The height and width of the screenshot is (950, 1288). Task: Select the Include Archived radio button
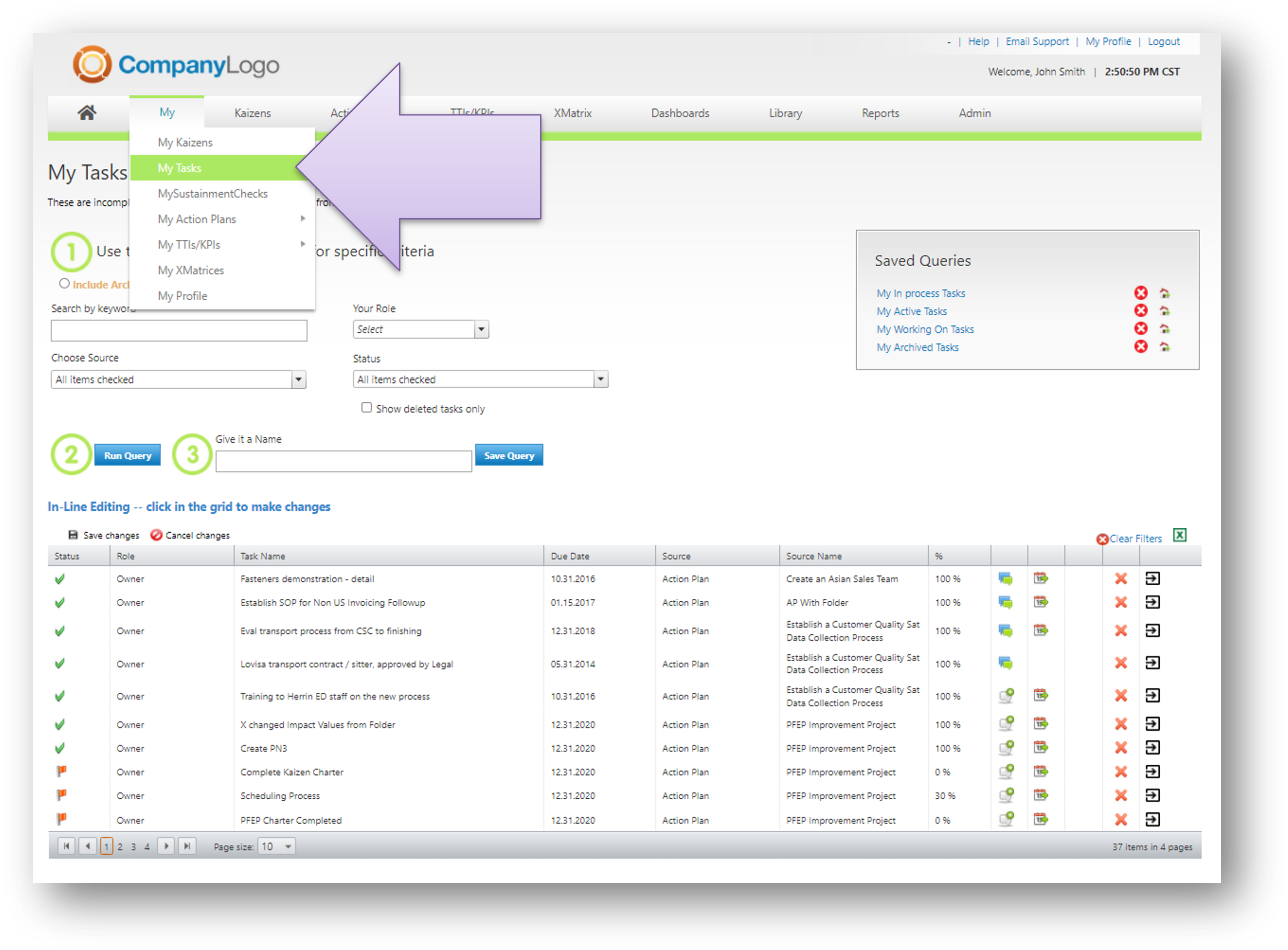[65, 284]
